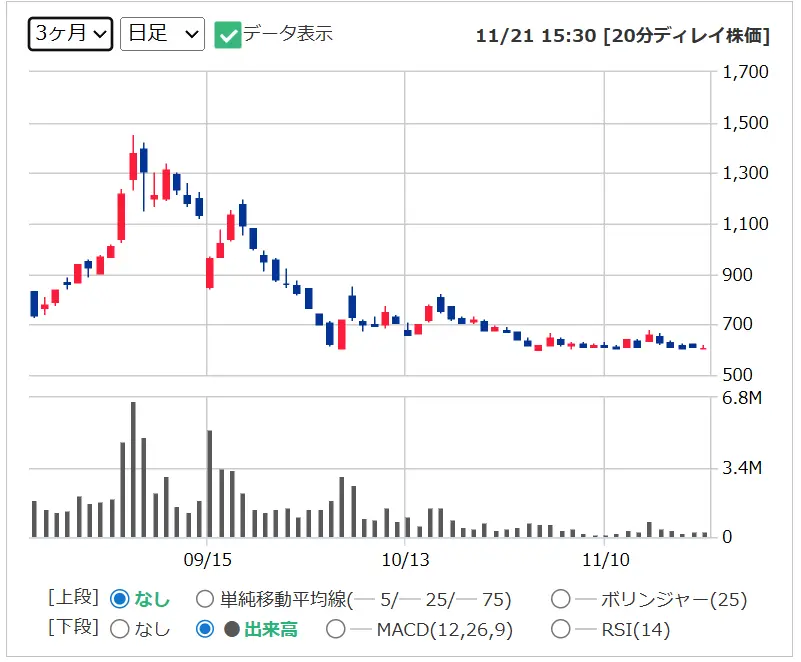Select the RSI(14) indicator radio button
Screen dimensions: 801x662
pyautogui.click(x=561, y=629)
